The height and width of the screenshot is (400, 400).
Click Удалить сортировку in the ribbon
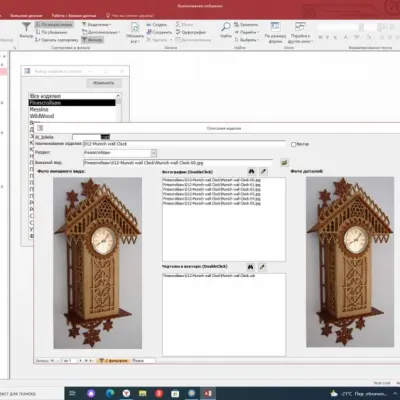pos(57,40)
